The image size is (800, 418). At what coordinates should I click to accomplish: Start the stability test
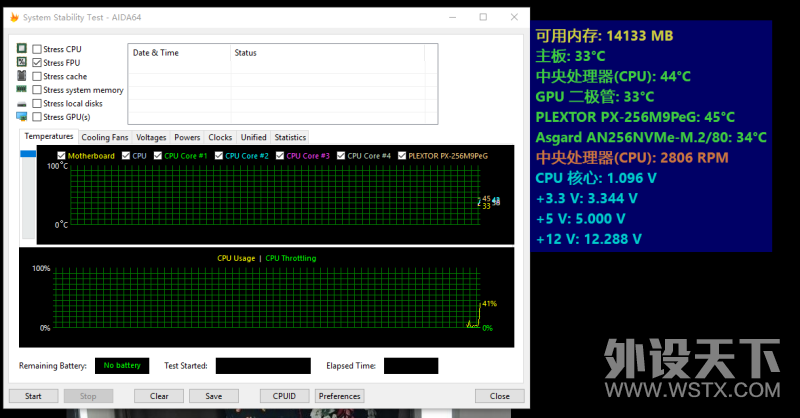[33, 396]
